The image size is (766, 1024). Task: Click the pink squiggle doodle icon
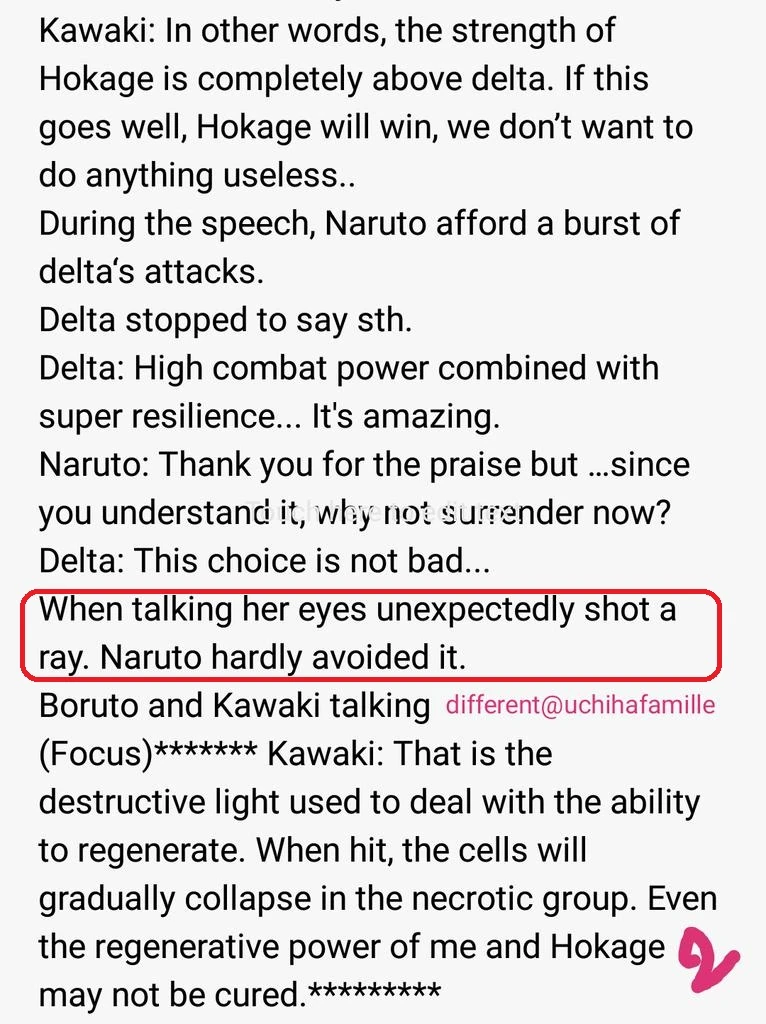[x=709, y=961]
